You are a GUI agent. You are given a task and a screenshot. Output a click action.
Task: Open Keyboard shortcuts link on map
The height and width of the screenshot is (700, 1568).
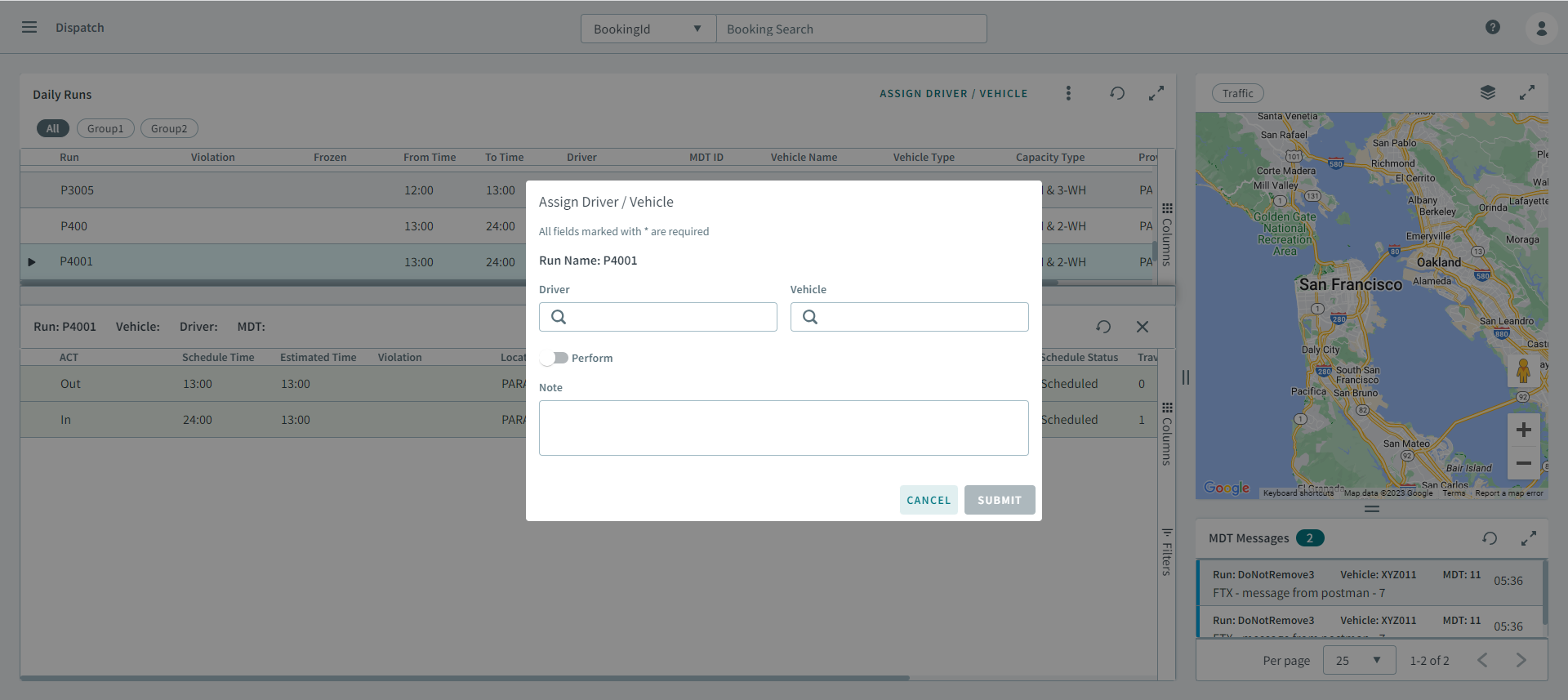coord(1298,493)
